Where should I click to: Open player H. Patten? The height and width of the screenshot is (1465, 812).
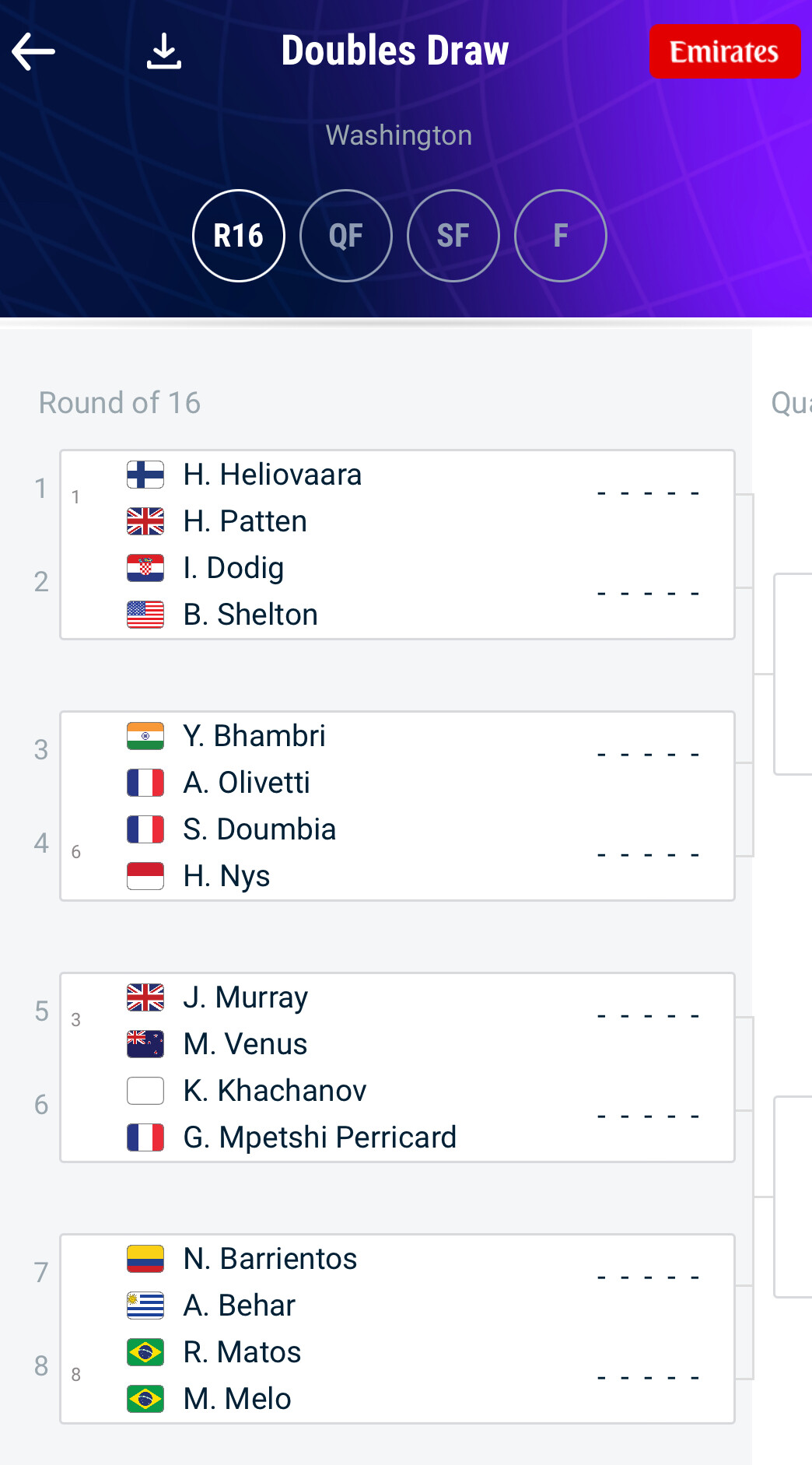coord(245,521)
